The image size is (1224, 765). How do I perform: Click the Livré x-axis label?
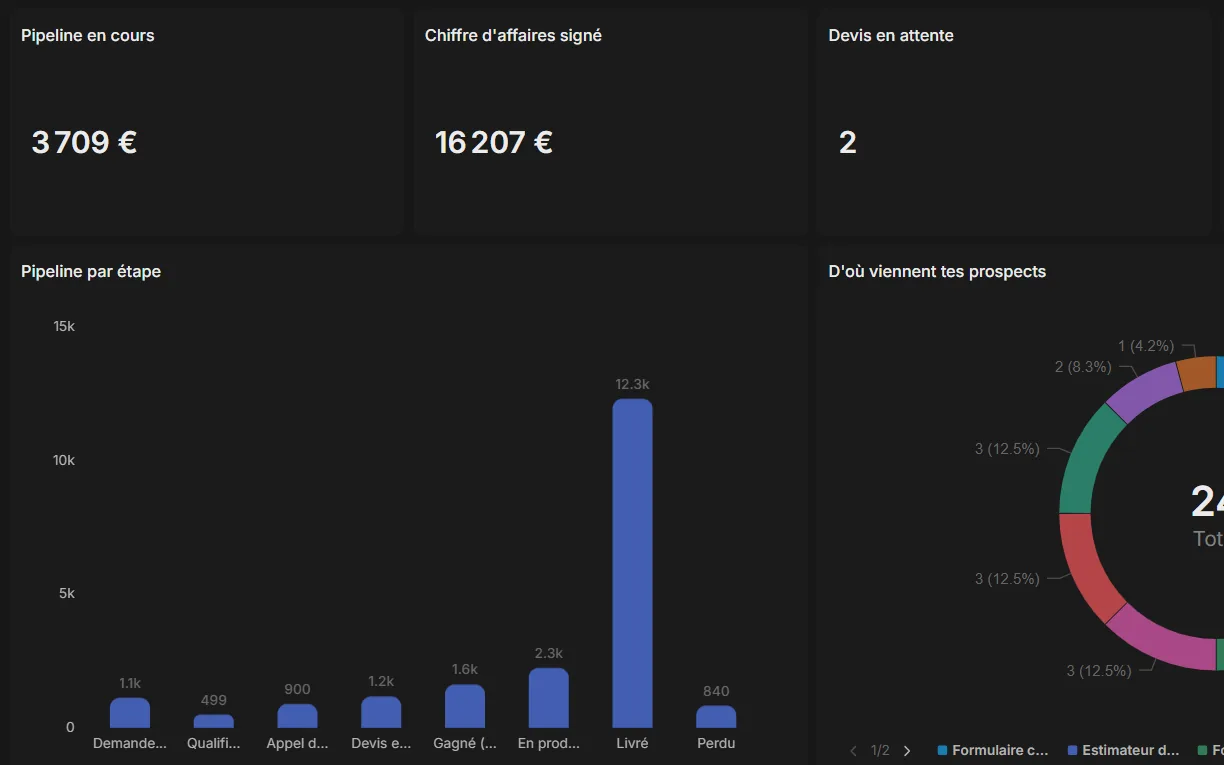point(632,743)
